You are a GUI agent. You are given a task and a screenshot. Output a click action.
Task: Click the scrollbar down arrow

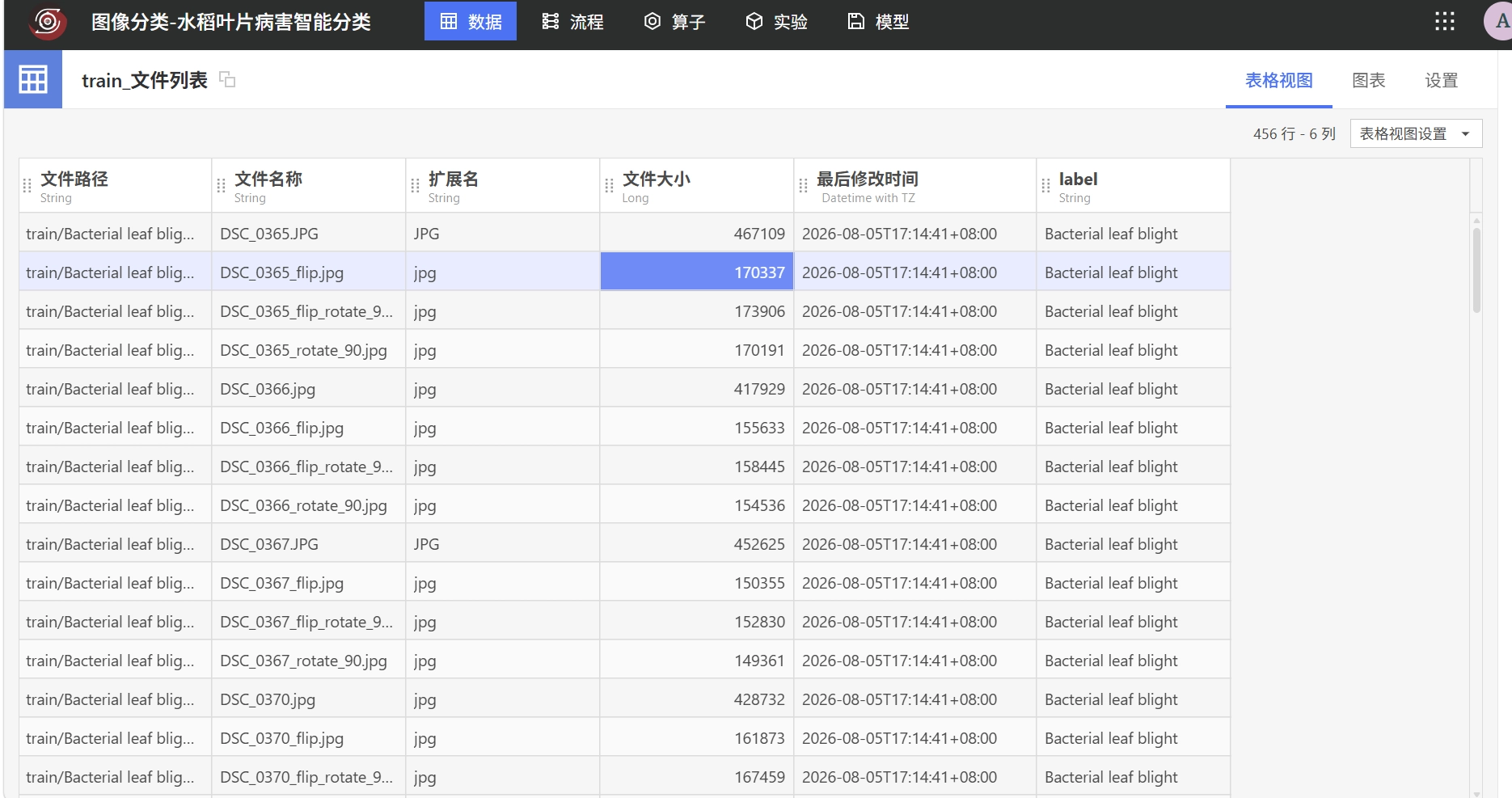pos(1476,792)
